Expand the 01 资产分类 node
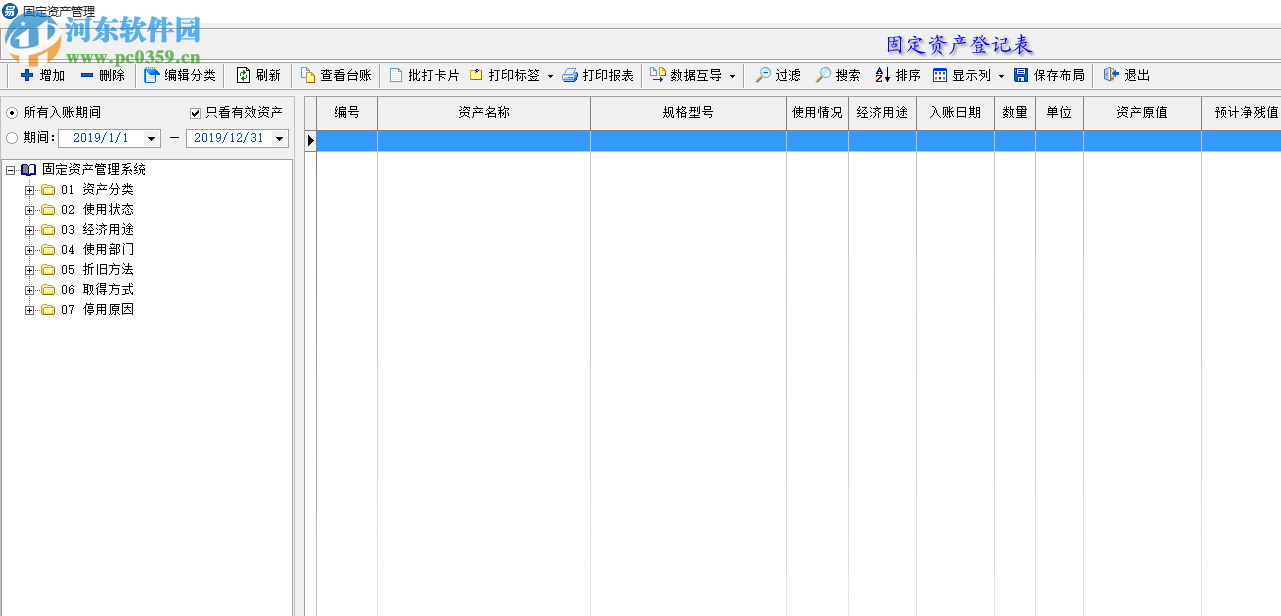The image size is (1281, 616). [30, 190]
